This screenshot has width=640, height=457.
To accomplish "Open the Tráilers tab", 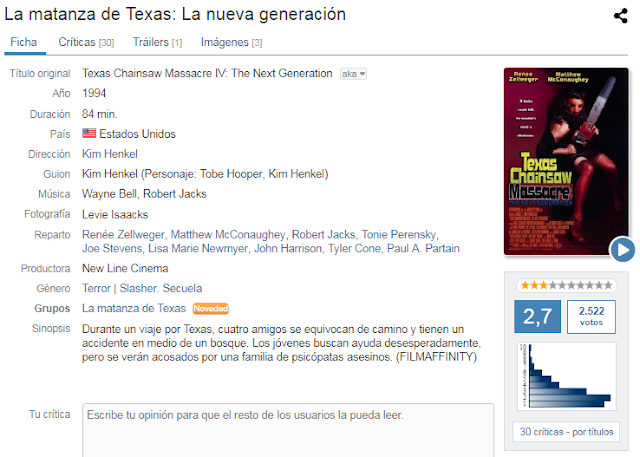I will click(x=158, y=42).
